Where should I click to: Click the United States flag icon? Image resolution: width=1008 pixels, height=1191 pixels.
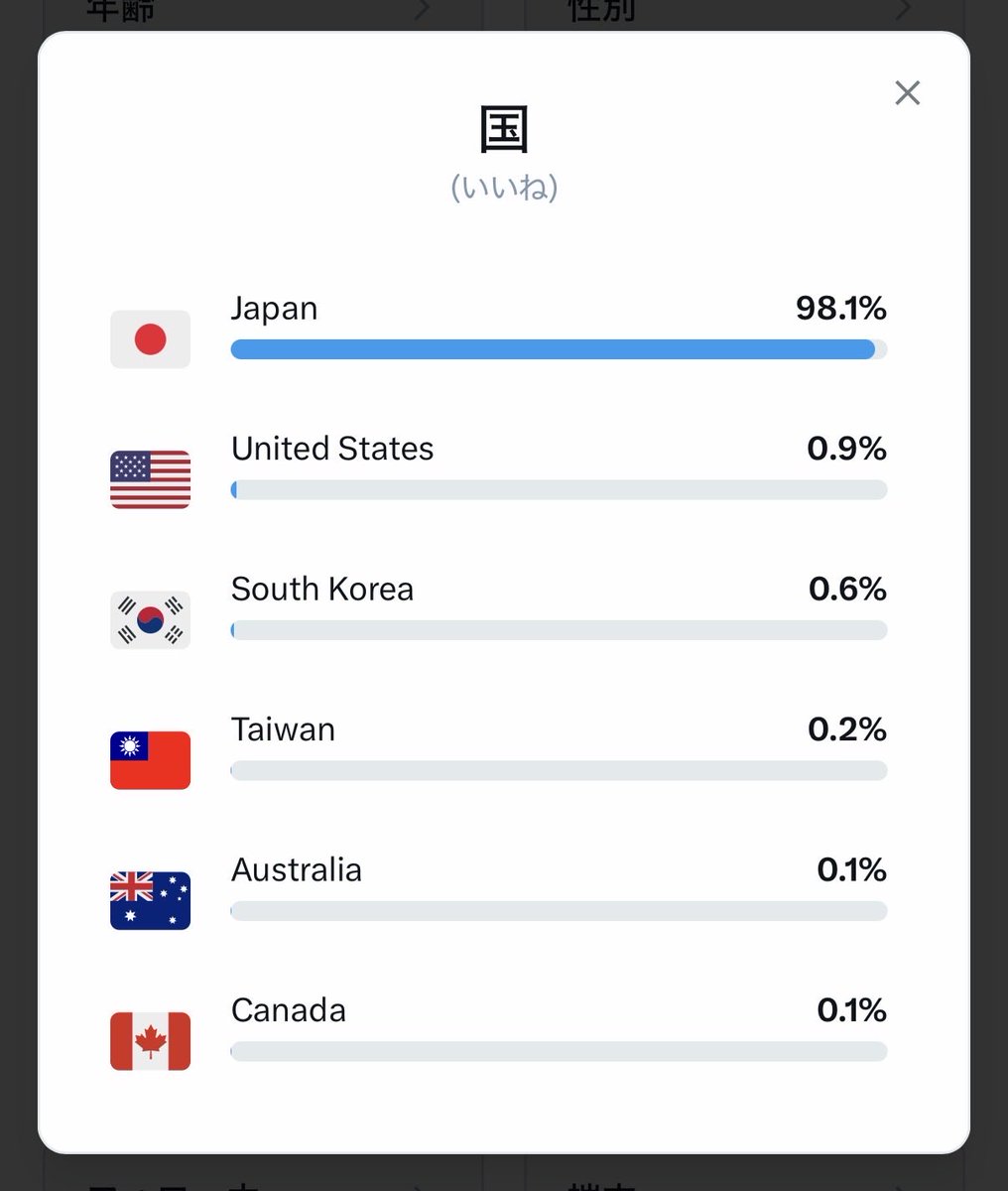click(x=150, y=479)
